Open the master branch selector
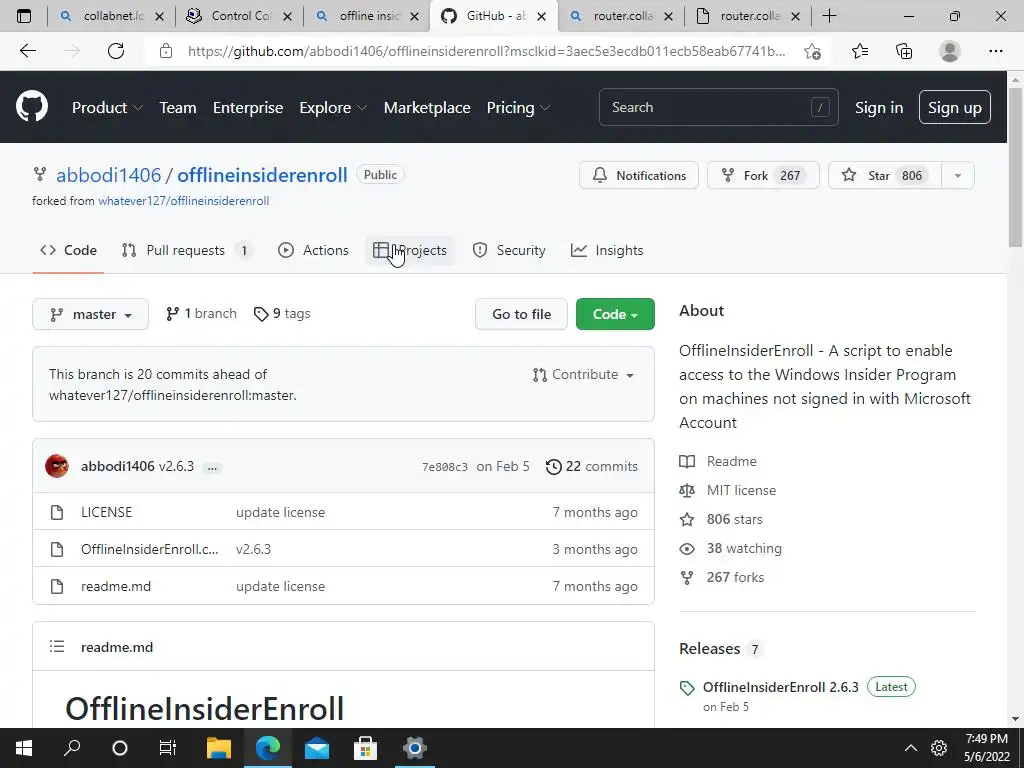The image size is (1024, 768). pos(90,314)
